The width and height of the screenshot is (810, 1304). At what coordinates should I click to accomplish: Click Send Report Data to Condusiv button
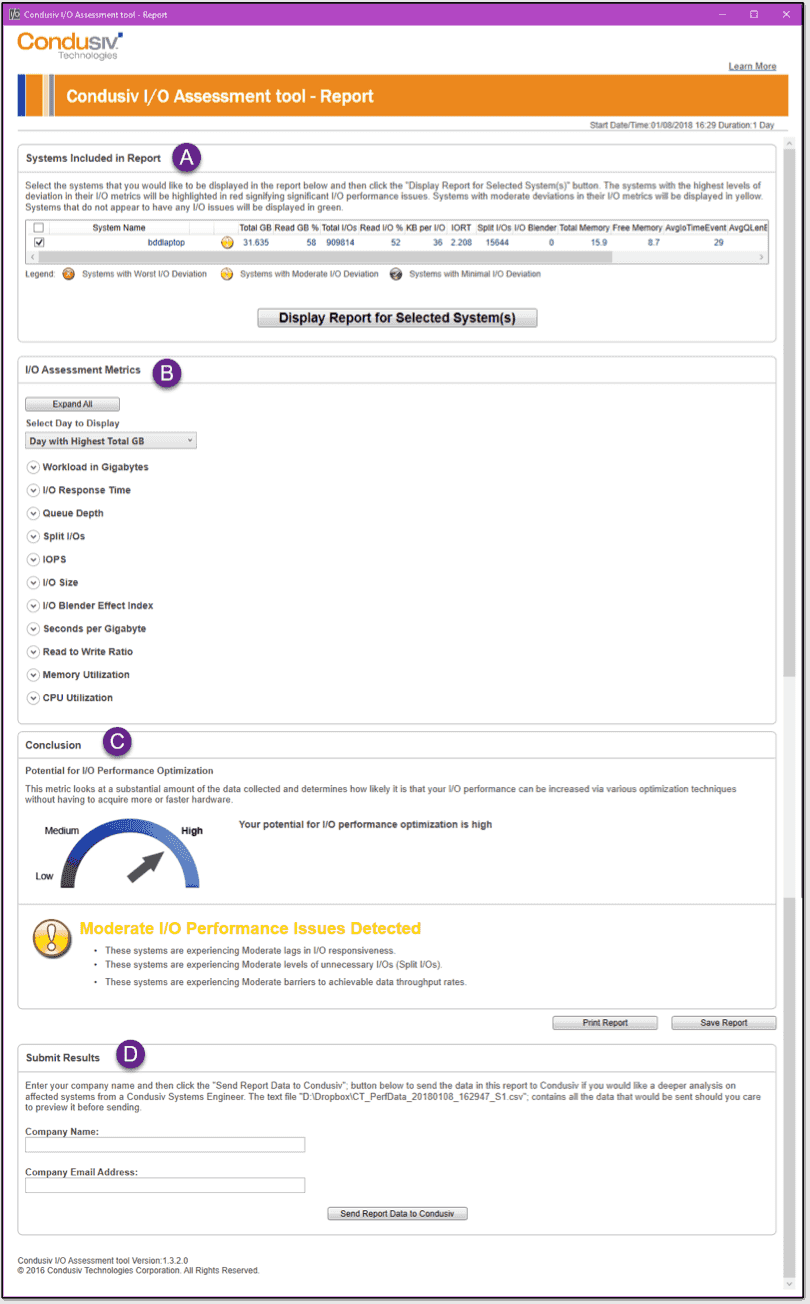pos(397,1213)
